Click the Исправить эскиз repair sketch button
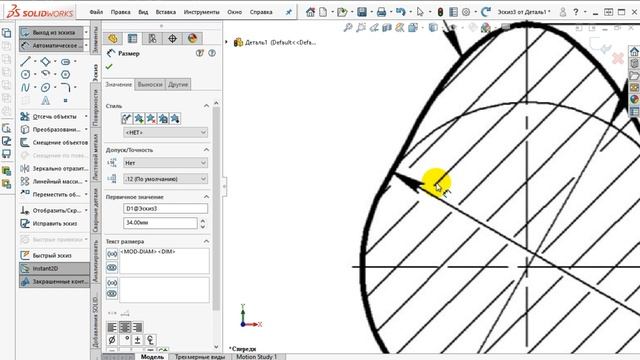The image size is (640, 360). 49,224
